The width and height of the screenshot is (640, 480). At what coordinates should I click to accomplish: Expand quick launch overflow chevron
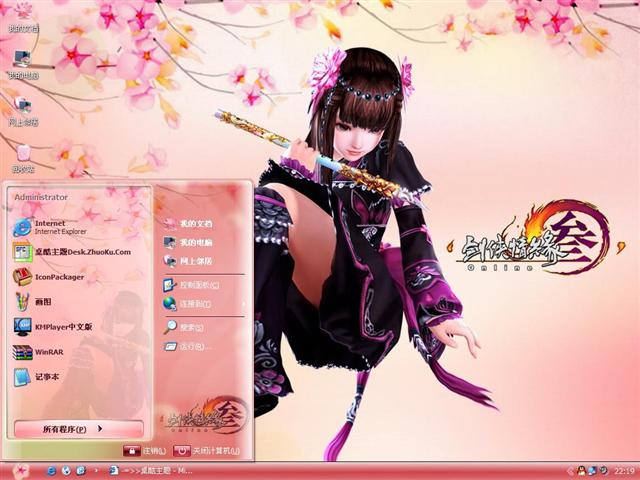coord(96,471)
